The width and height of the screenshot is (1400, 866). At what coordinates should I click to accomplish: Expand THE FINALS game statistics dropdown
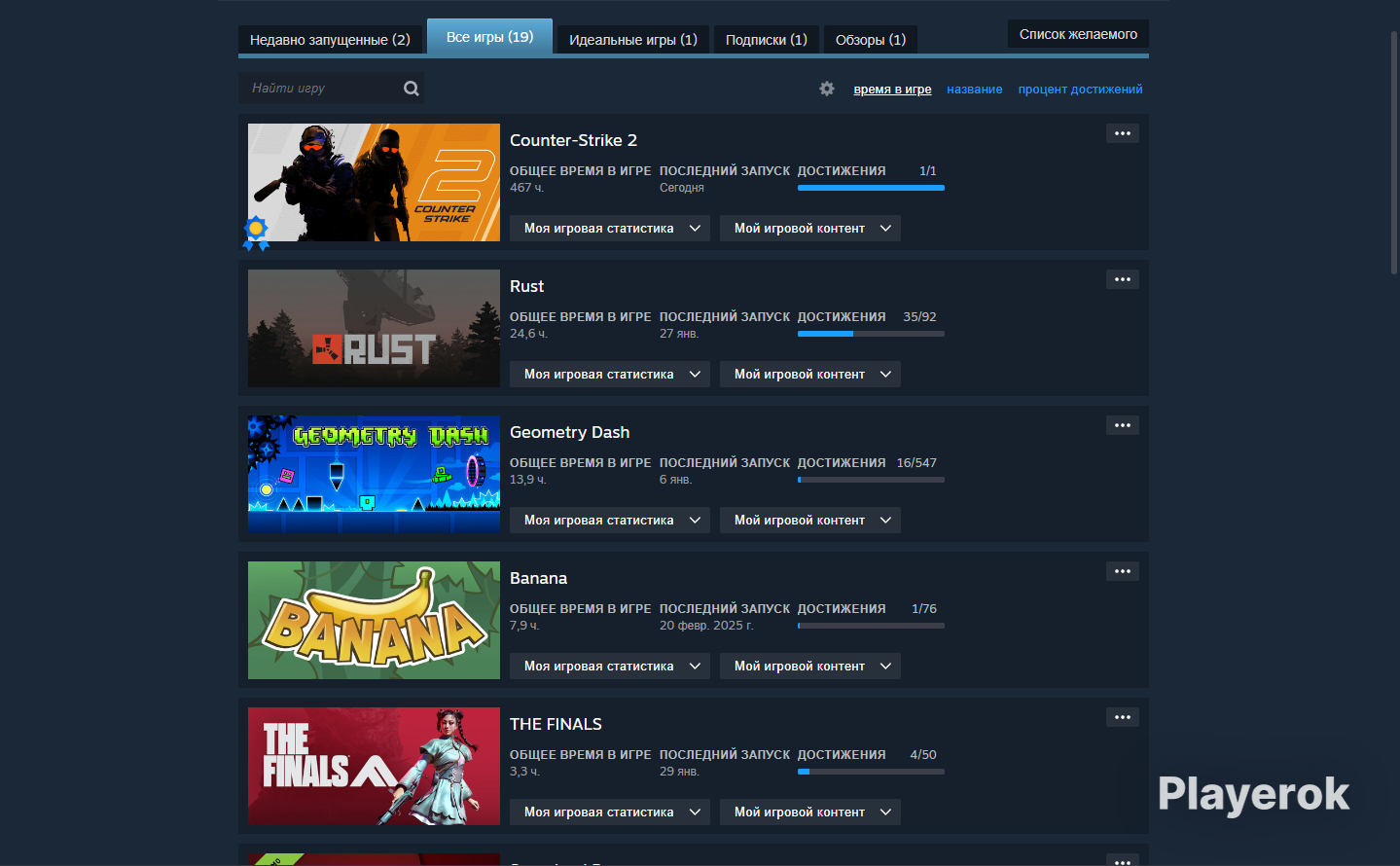609,812
